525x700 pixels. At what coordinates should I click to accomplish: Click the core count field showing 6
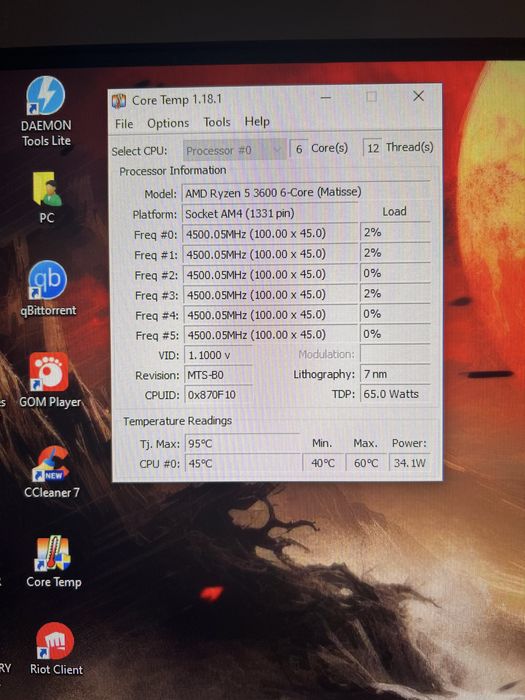(x=299, y=149)
